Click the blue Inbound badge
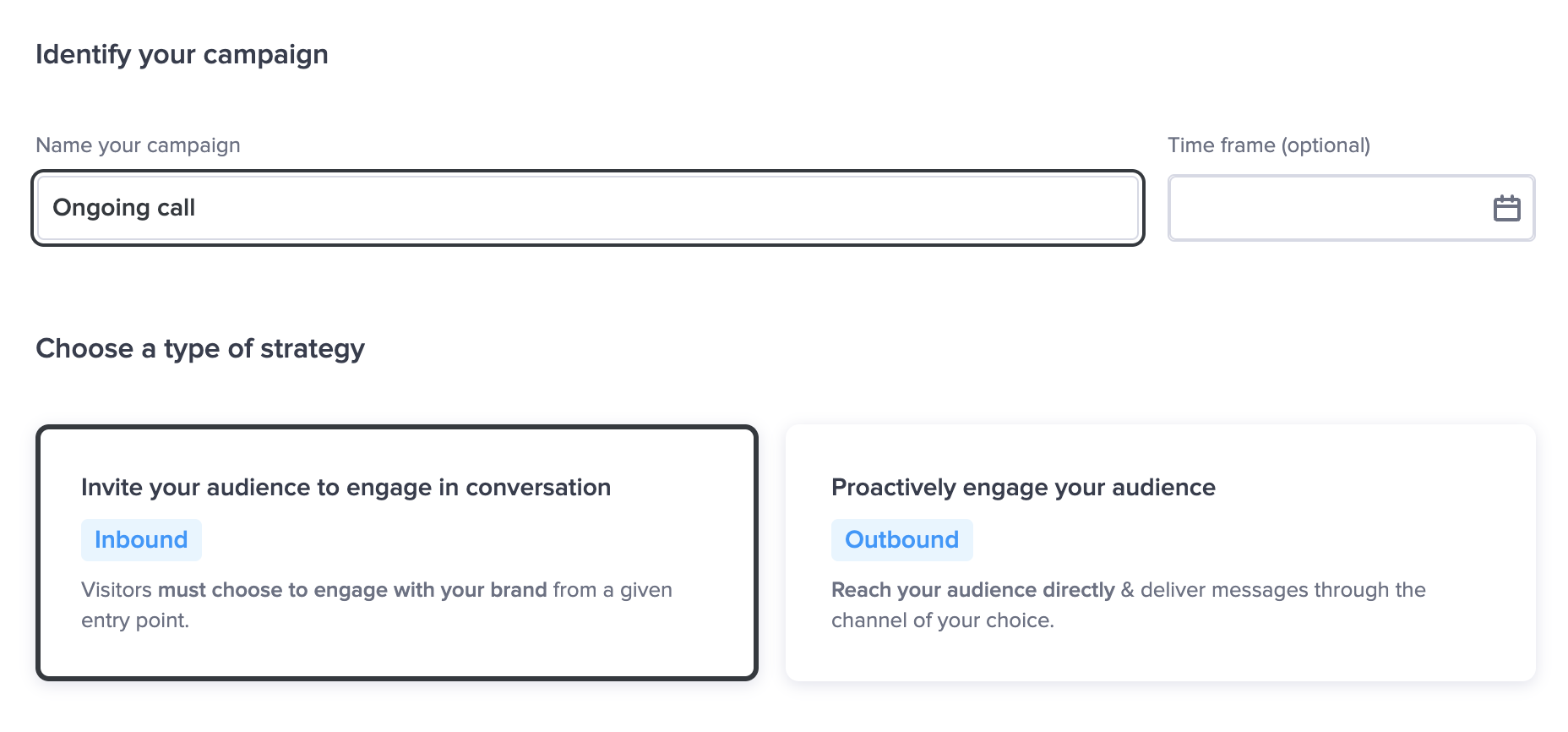This screenshot has height=732, width=1568. (141, 540)
